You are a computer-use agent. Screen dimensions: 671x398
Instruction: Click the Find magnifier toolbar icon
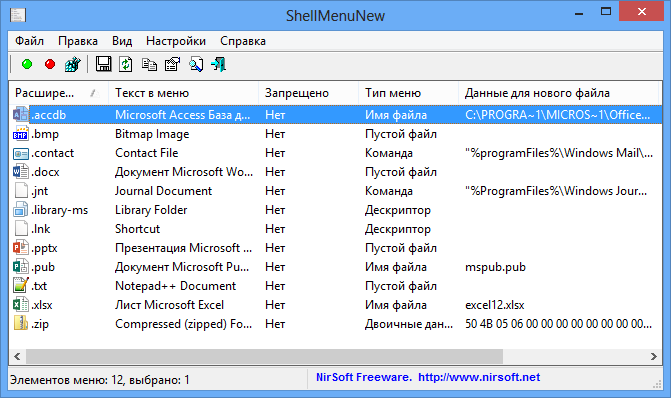coord(196,64)
